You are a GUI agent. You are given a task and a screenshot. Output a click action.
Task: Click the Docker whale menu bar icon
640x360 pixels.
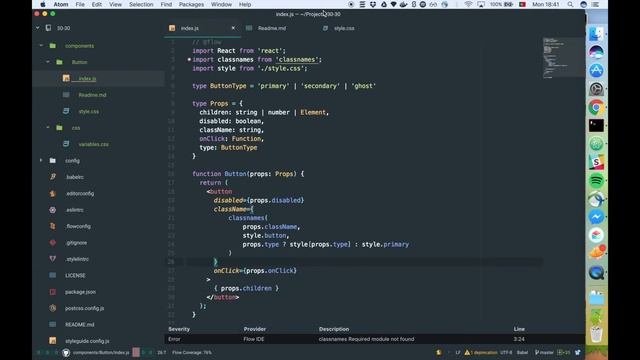403,4
